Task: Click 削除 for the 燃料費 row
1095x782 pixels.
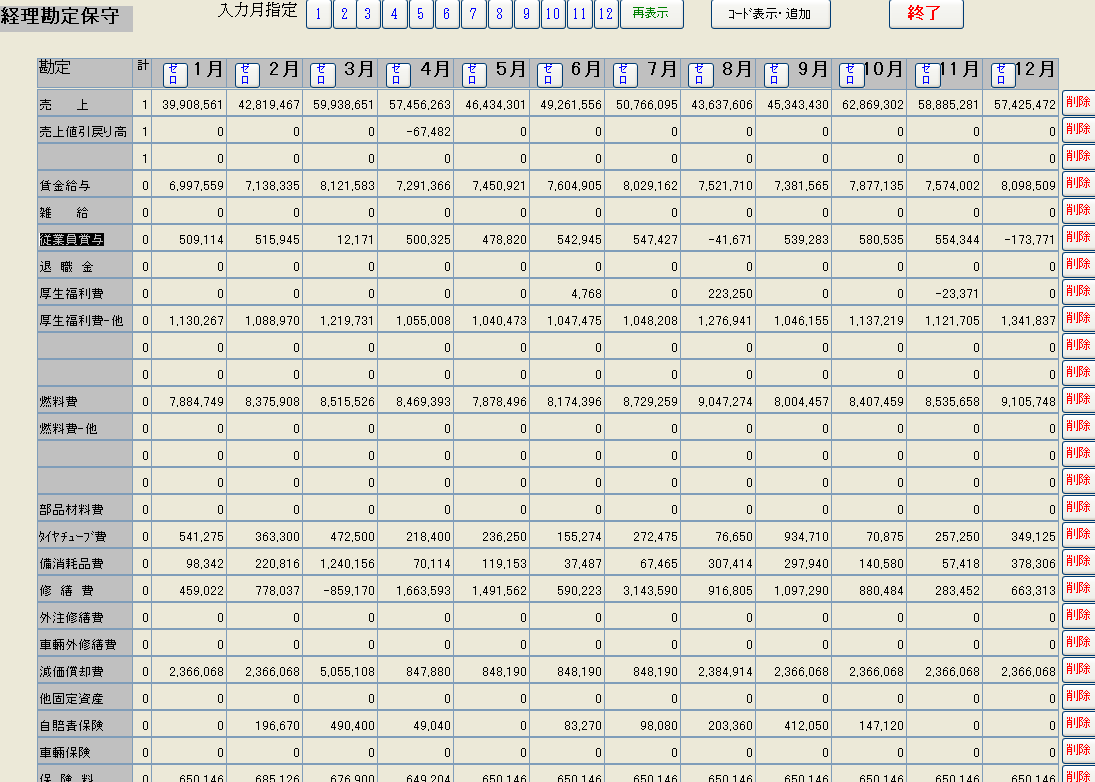Action: click(x=1078, y=399)
